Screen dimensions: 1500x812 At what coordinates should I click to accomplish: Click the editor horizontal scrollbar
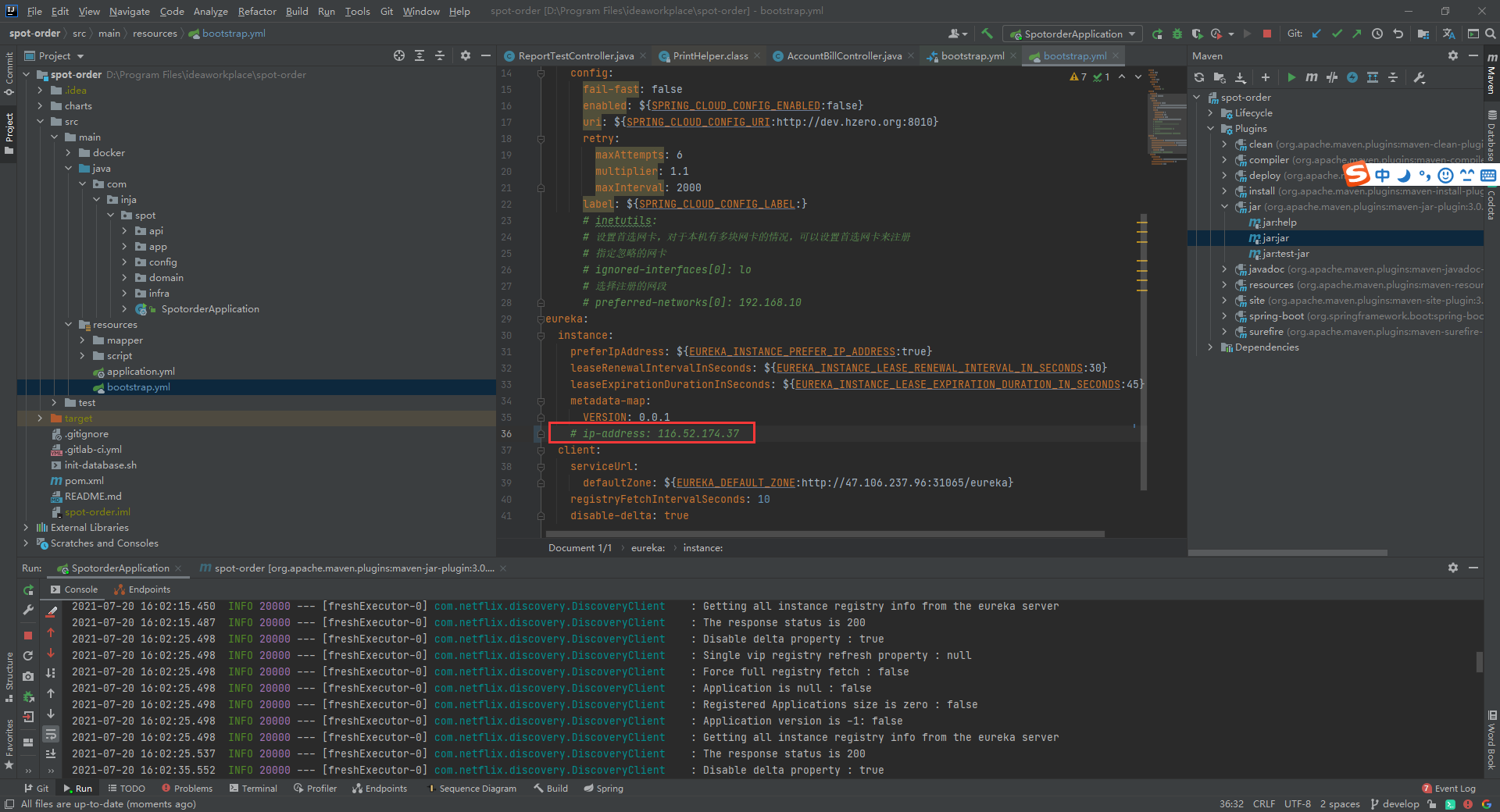coord(826,535)
